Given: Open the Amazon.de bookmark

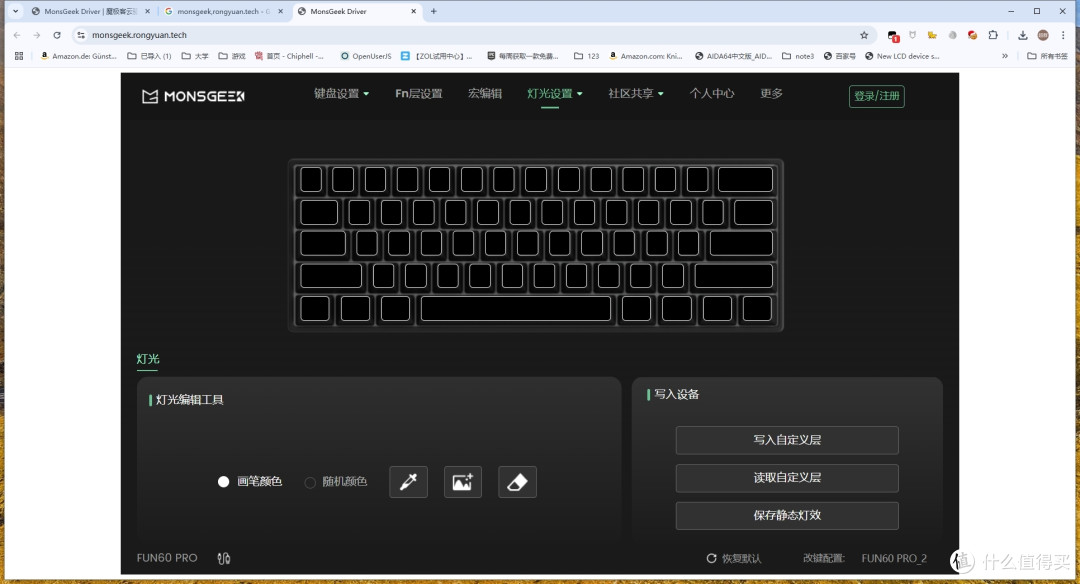Looking at the screenshot, I should [79, 56].
